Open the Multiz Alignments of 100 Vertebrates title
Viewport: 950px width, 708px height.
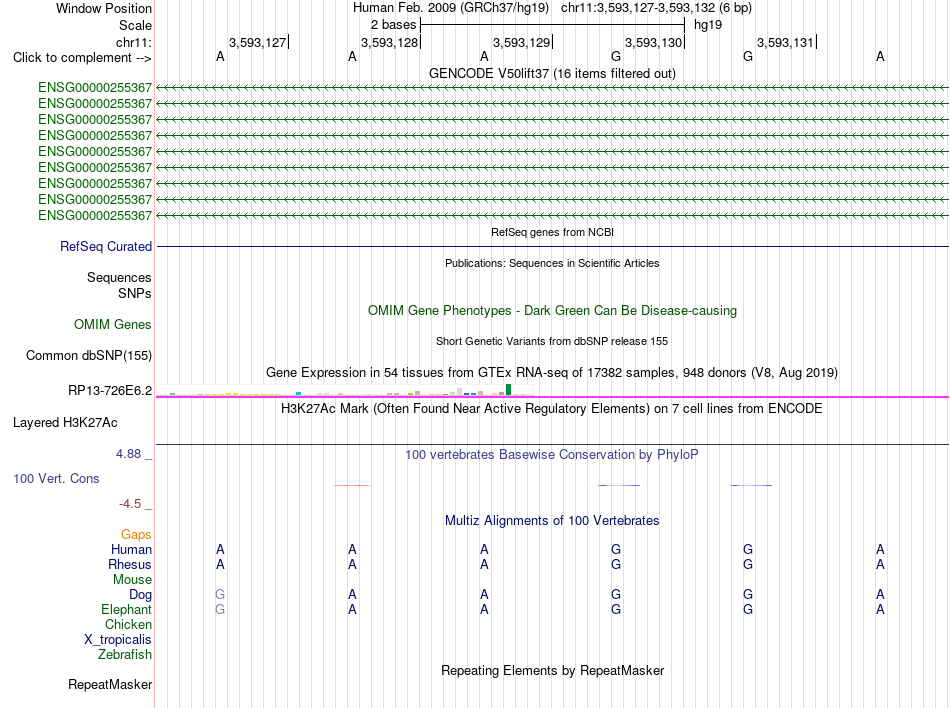coord(552,520)
